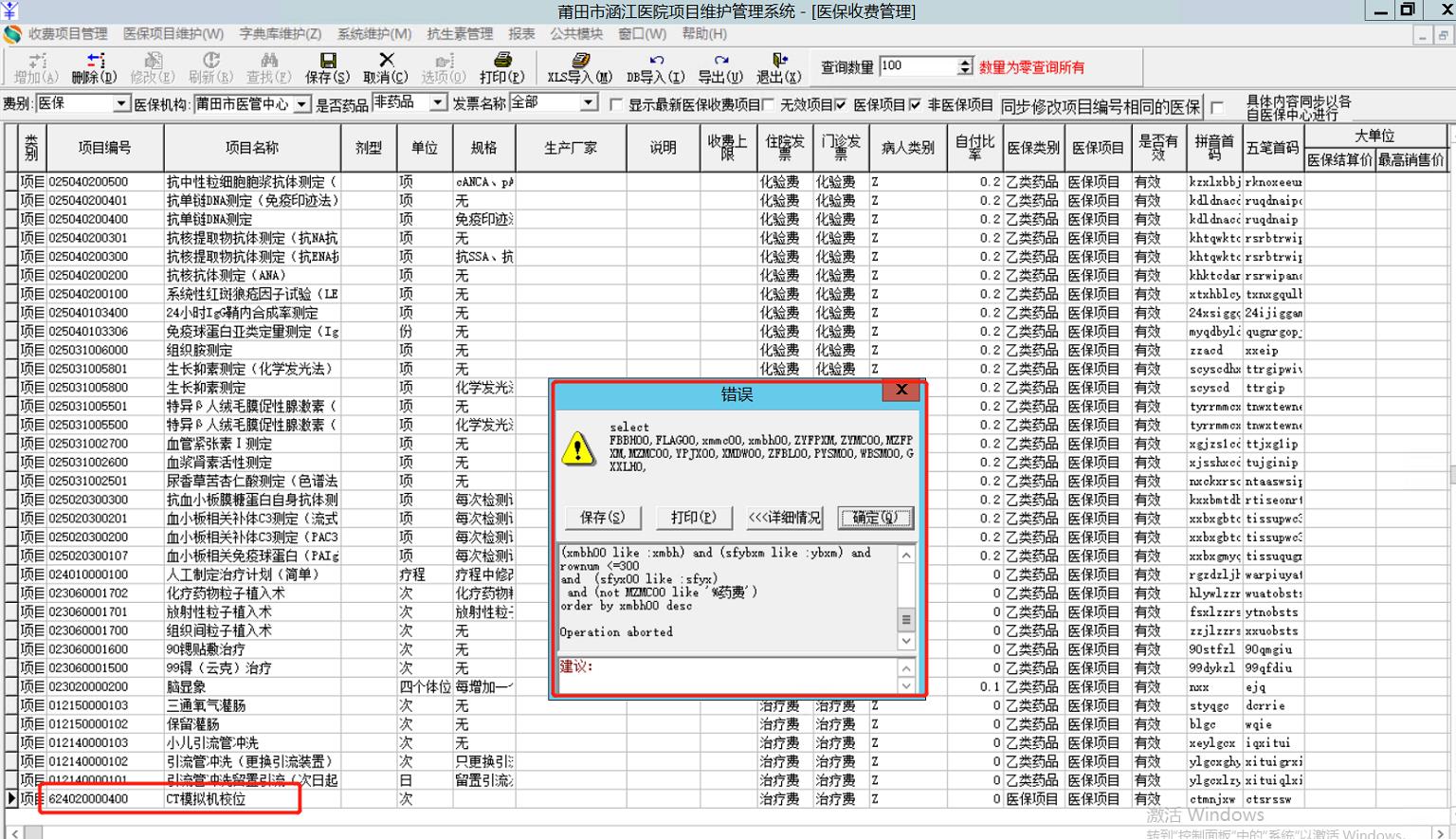Click the error detail scroll-down arrow

pyautogui.click(x=906, y=641)
